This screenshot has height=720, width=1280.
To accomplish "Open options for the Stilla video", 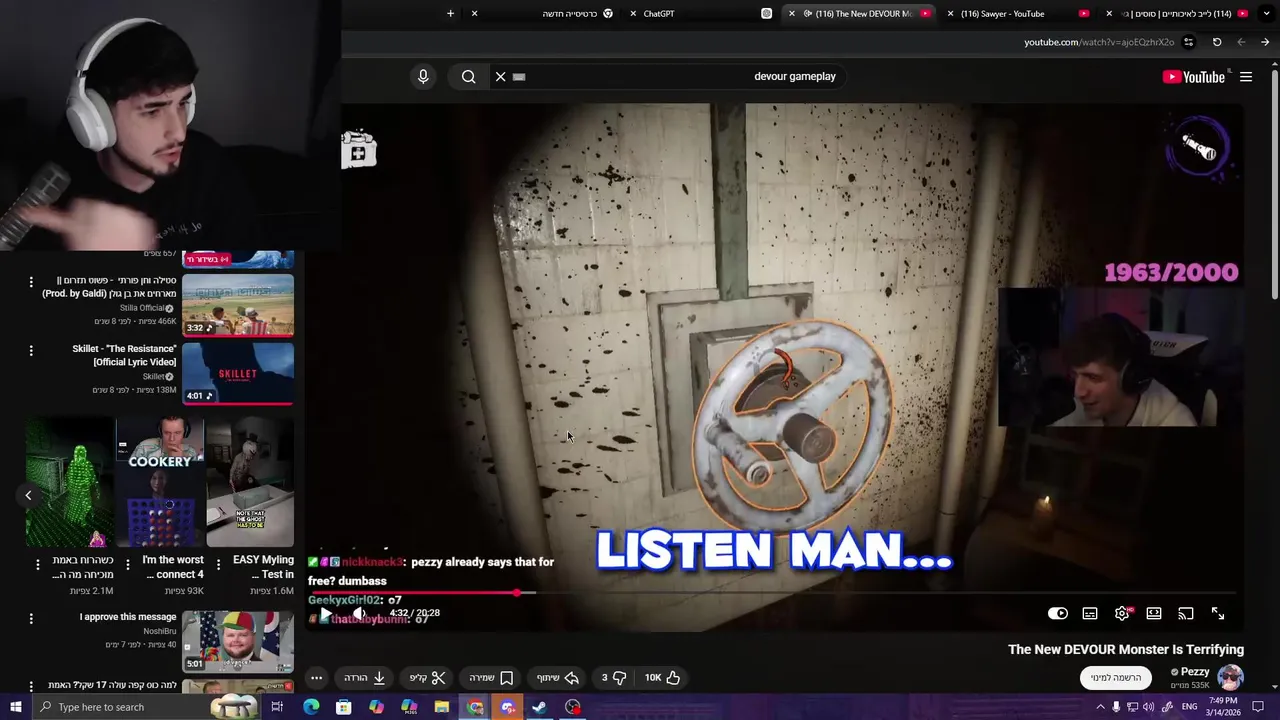I will (31, 282).
